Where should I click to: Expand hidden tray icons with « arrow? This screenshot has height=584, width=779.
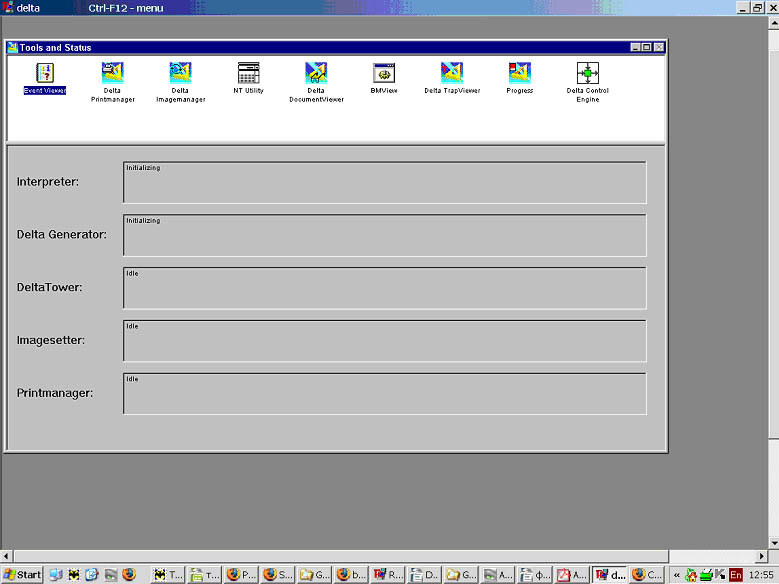[x=677, y=576]
